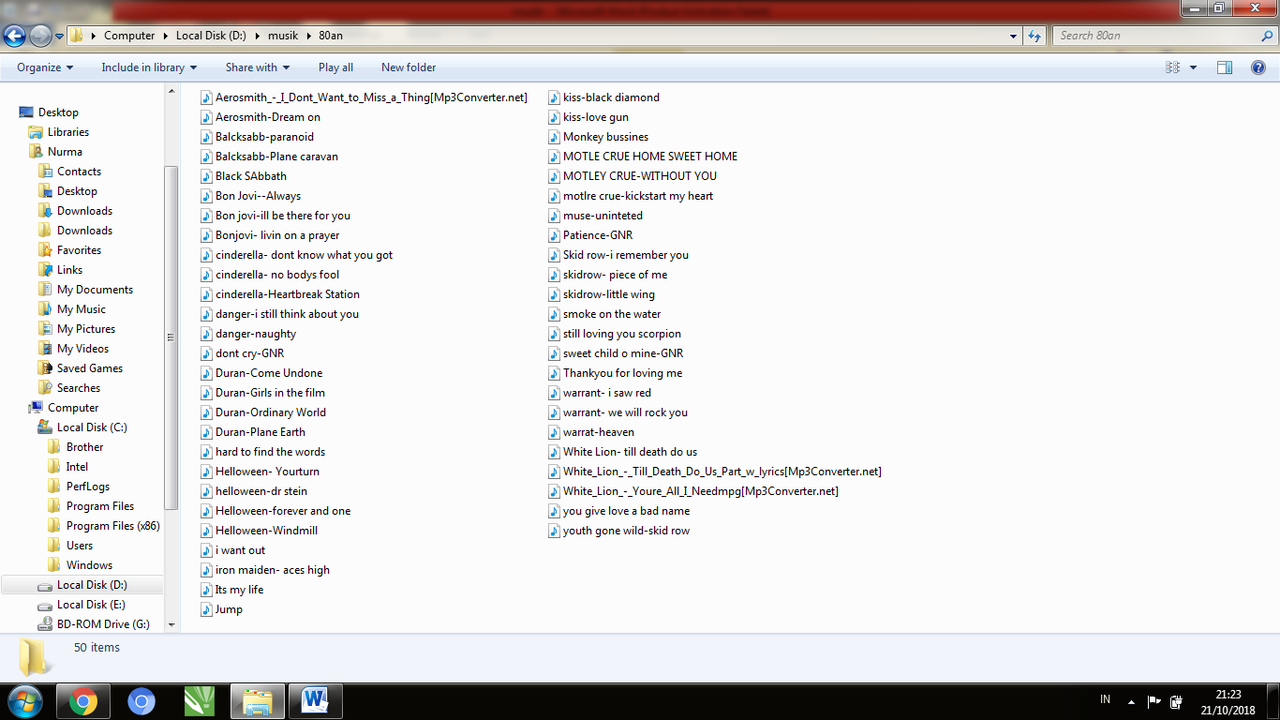This screenshot has width=1280, height=720.
Task: Open Google Chrome from taskbar
Action: (x=83, y=702)
